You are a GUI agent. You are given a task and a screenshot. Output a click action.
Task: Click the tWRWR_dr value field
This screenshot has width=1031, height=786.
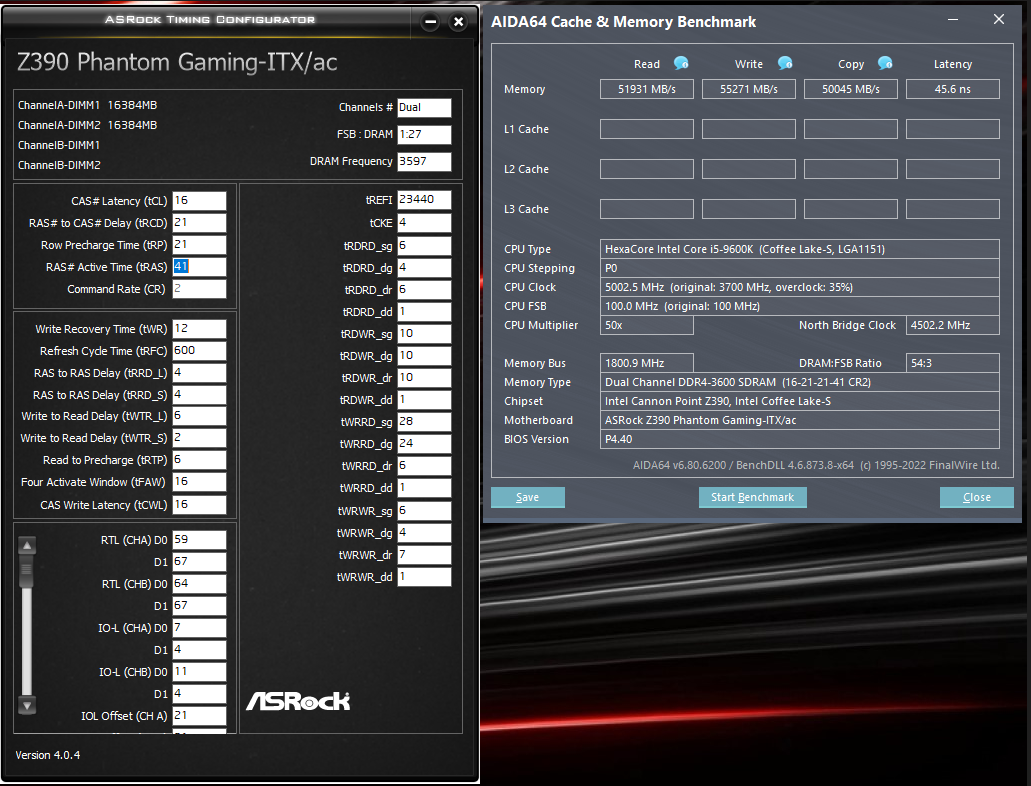click(424, 555)
